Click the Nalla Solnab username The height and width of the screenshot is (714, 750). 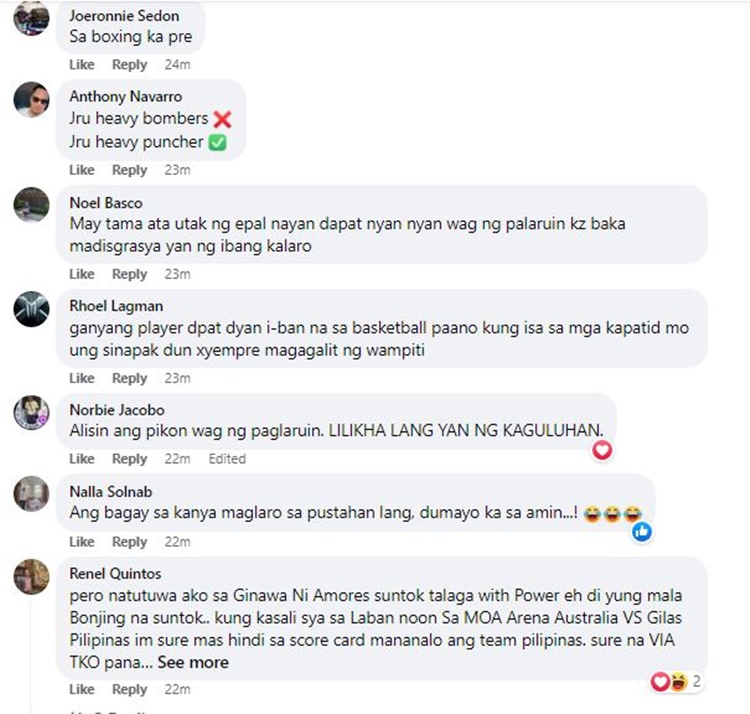(111, 492)
